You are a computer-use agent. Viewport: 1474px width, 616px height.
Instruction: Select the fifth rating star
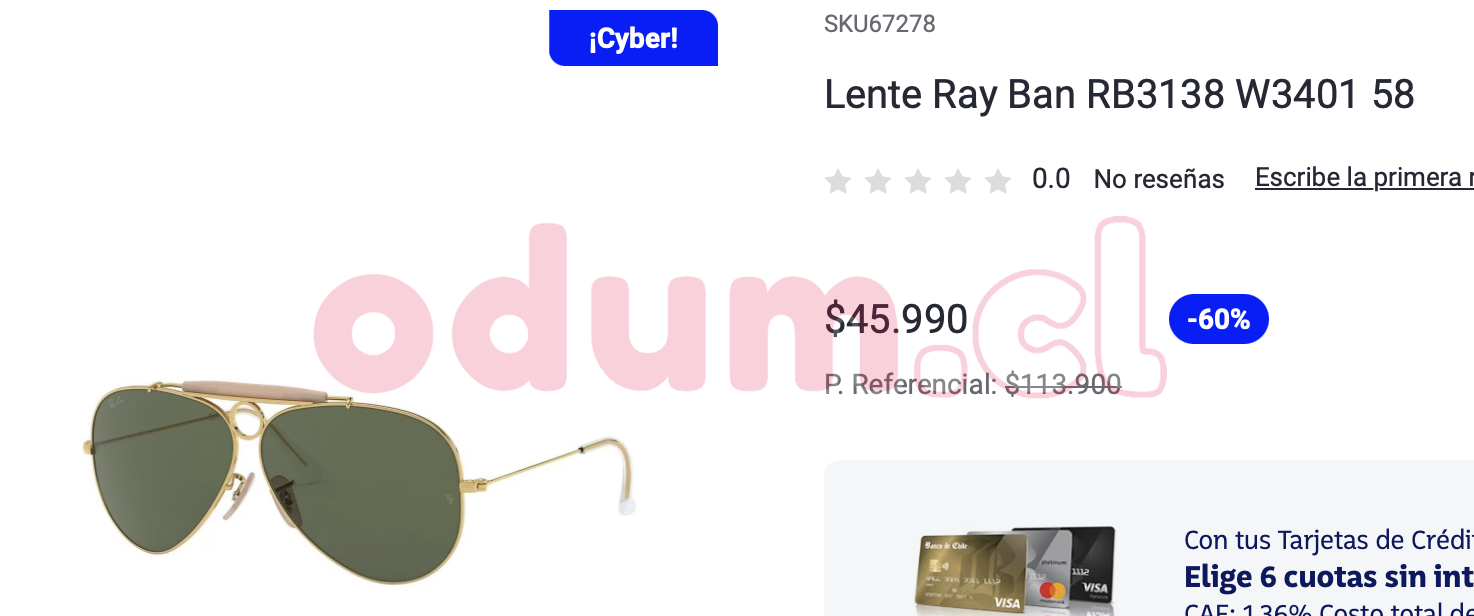[x=998, y=181]
